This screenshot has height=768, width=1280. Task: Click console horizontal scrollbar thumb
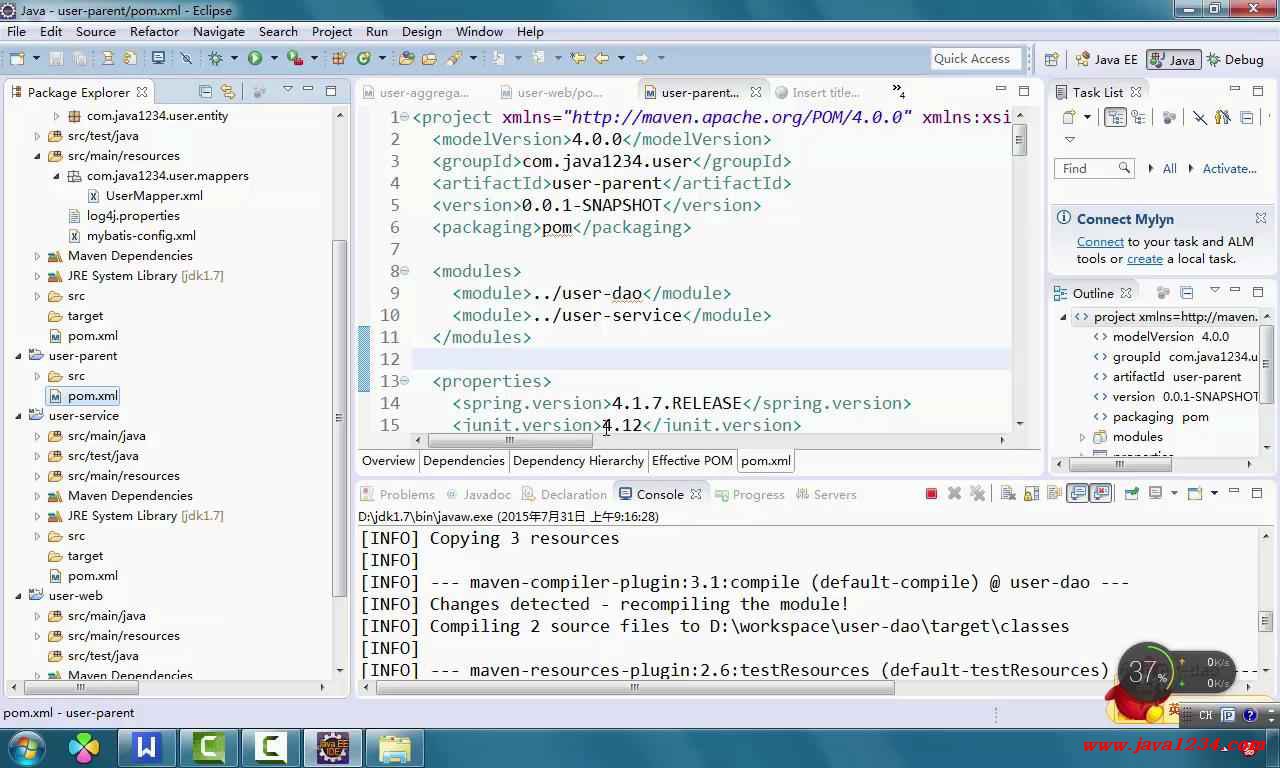(x=634, y=687)
